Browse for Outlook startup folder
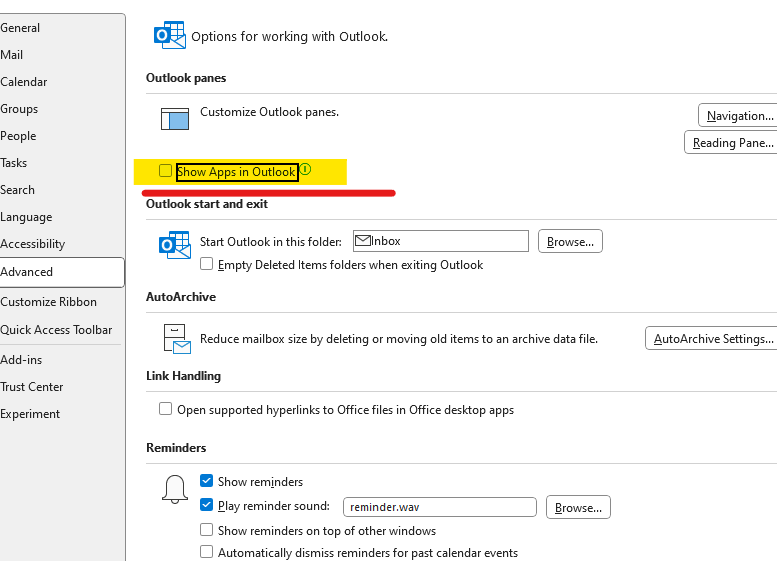The width and height of the screenshot is (777, 561). pos(570,241)
